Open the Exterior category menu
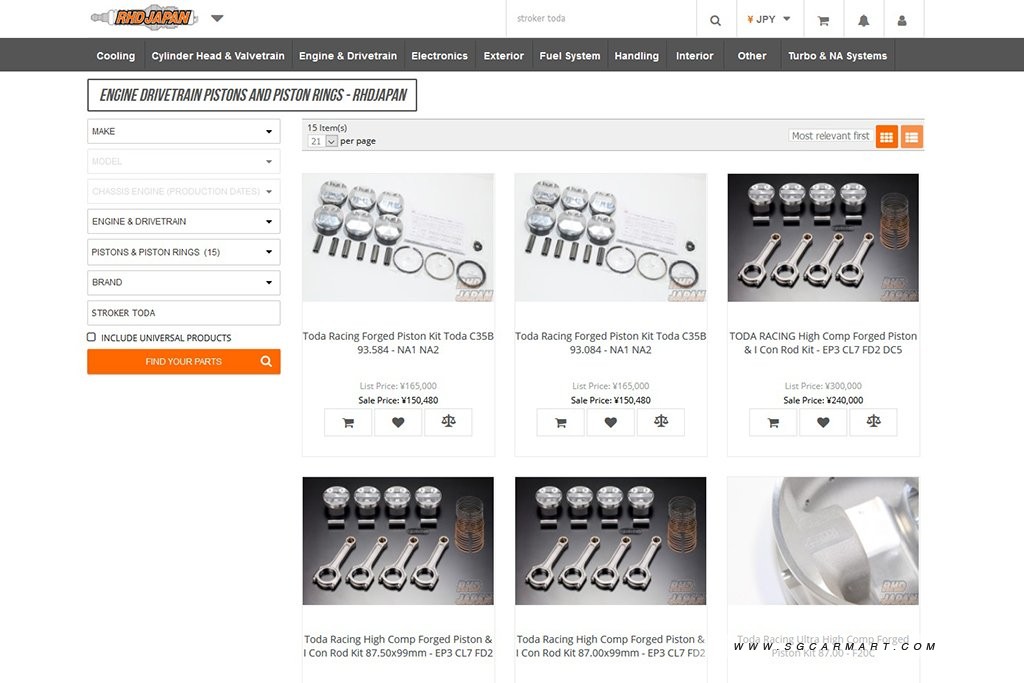This screenshot has width=1024, height=683. [504, 56]
